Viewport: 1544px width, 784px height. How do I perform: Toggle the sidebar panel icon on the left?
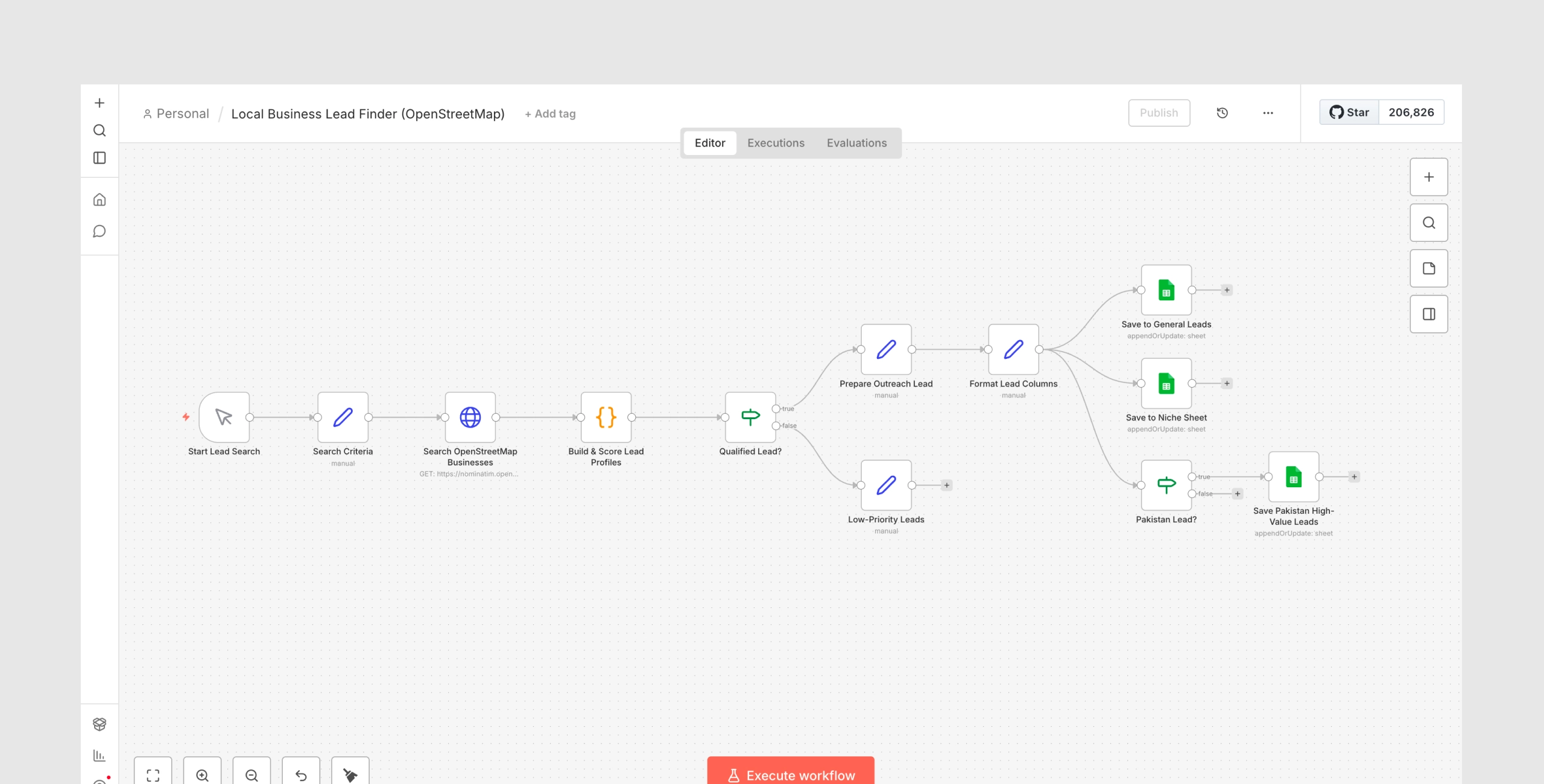[100, 158]
